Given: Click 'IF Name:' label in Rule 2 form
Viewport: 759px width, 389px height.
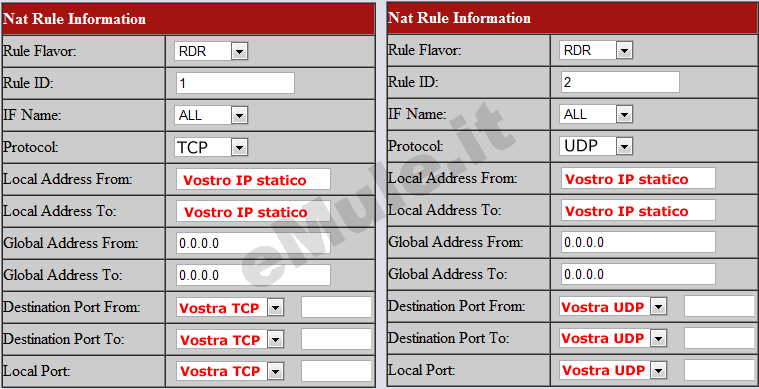Looking at the screenshot, I should (417, 114).
